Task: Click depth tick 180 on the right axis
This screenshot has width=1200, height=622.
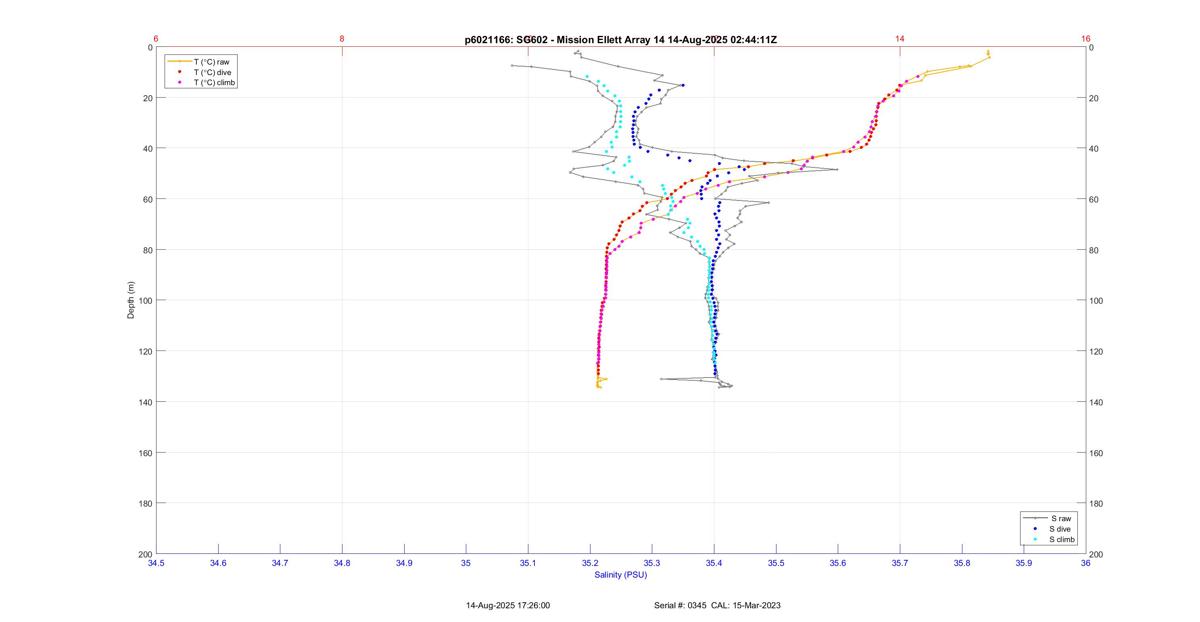Action: (1096, 503)
